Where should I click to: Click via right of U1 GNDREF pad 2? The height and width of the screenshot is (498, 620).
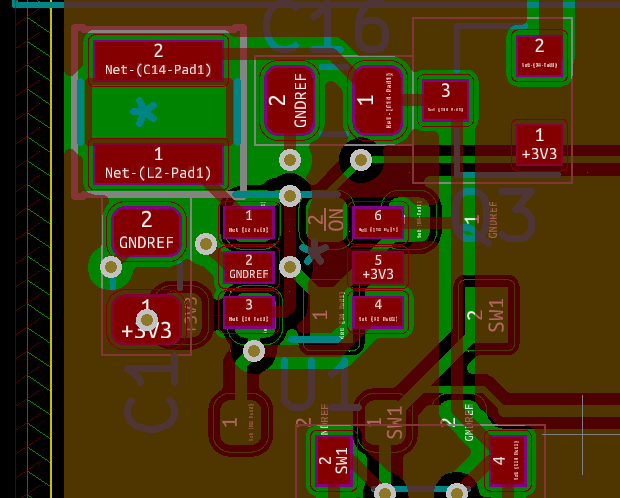(290, 267)
